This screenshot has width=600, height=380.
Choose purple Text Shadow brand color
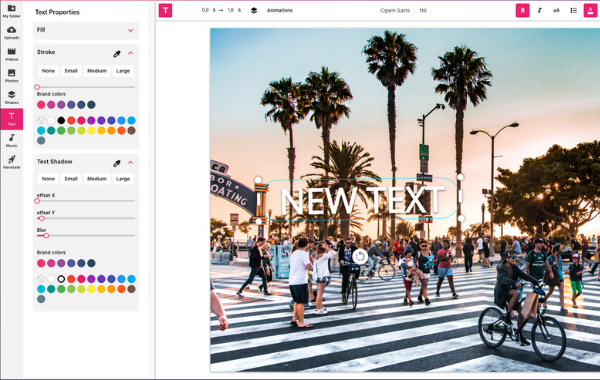tap(61, 263)
